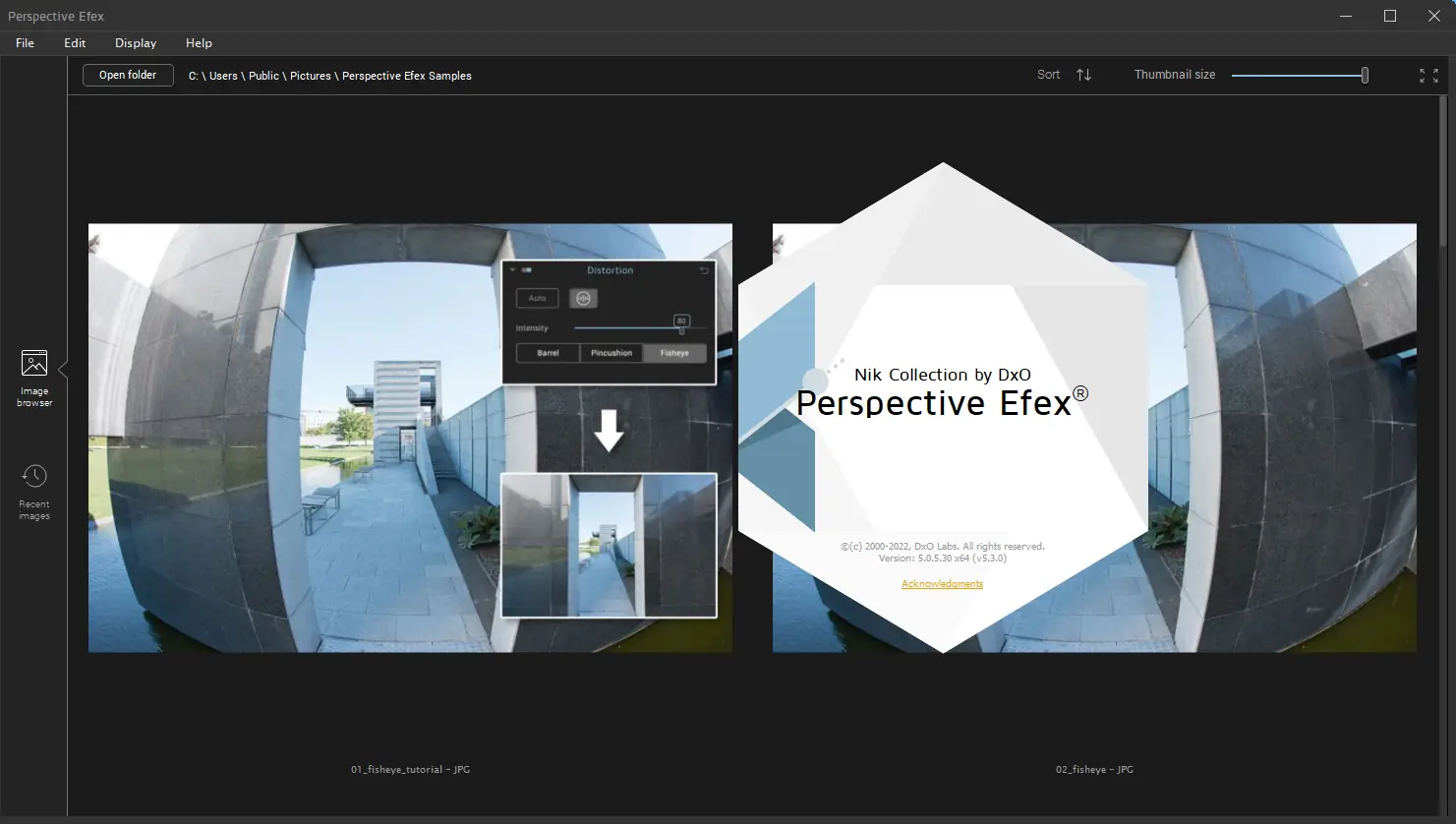Open the Acknowledgments link
This screenshot has width=1456, height=824.
[x=942, y=584]
